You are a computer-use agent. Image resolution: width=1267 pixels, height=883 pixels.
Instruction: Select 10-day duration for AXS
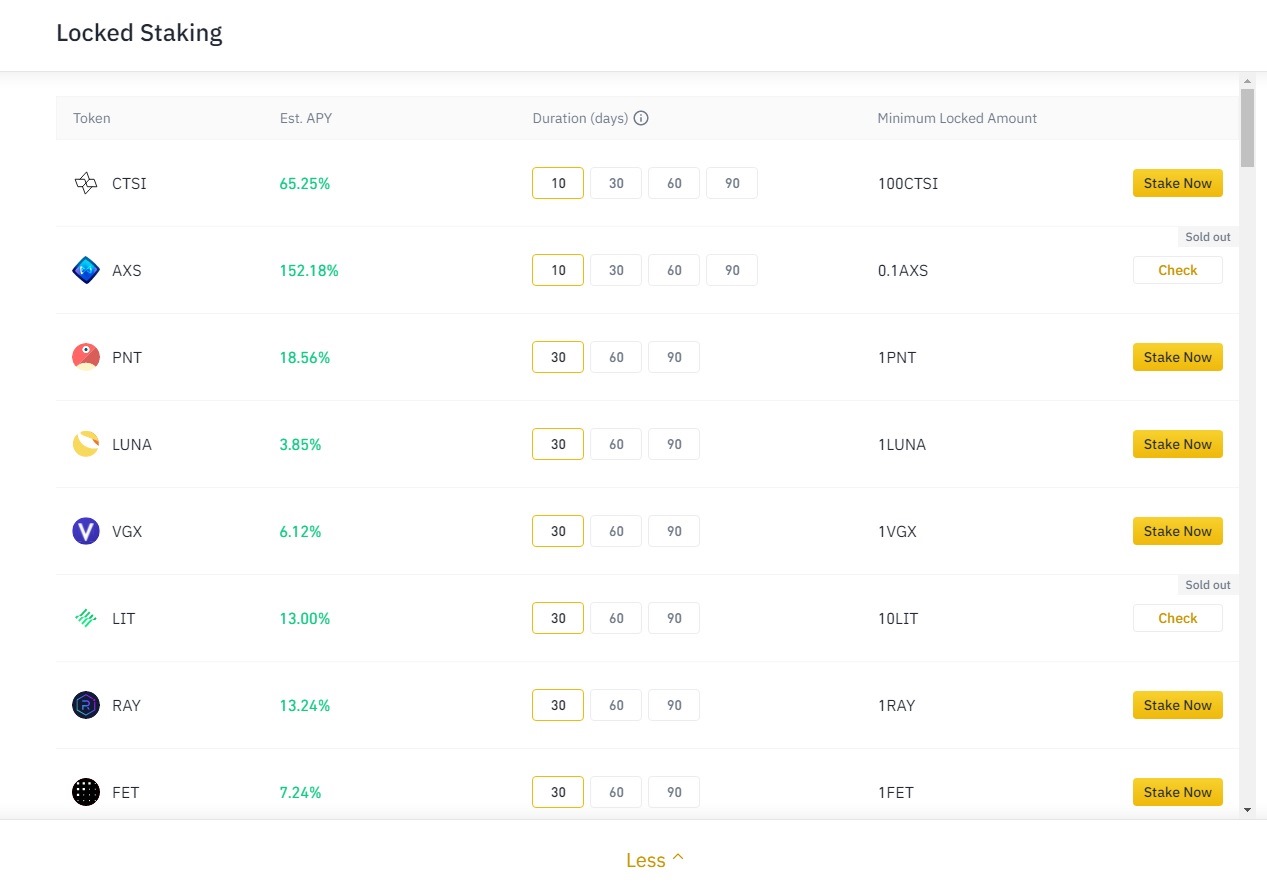[x=558, y=270]
